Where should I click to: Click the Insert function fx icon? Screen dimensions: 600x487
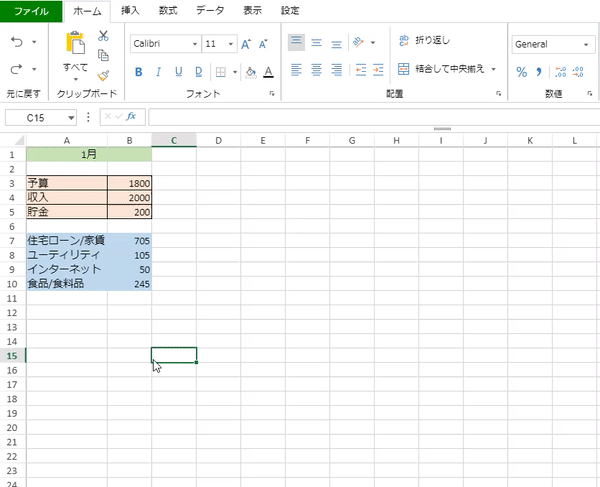pos(132,117)
